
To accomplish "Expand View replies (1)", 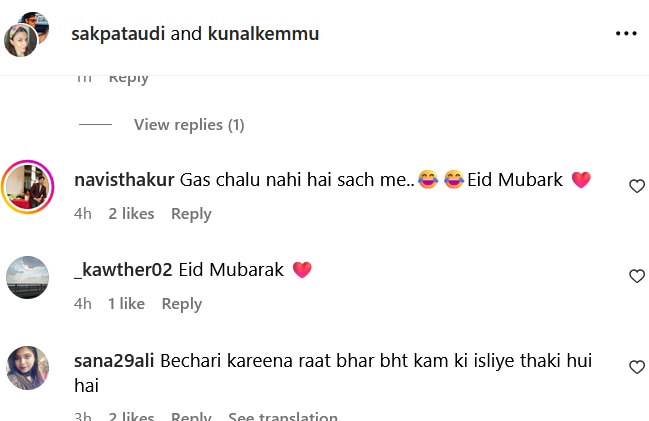I will click(189, 125).
